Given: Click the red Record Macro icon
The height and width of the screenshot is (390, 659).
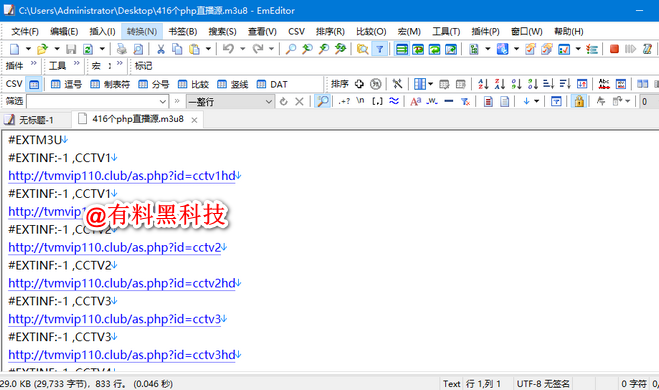Looking at the screenshot, I should 614,49.
